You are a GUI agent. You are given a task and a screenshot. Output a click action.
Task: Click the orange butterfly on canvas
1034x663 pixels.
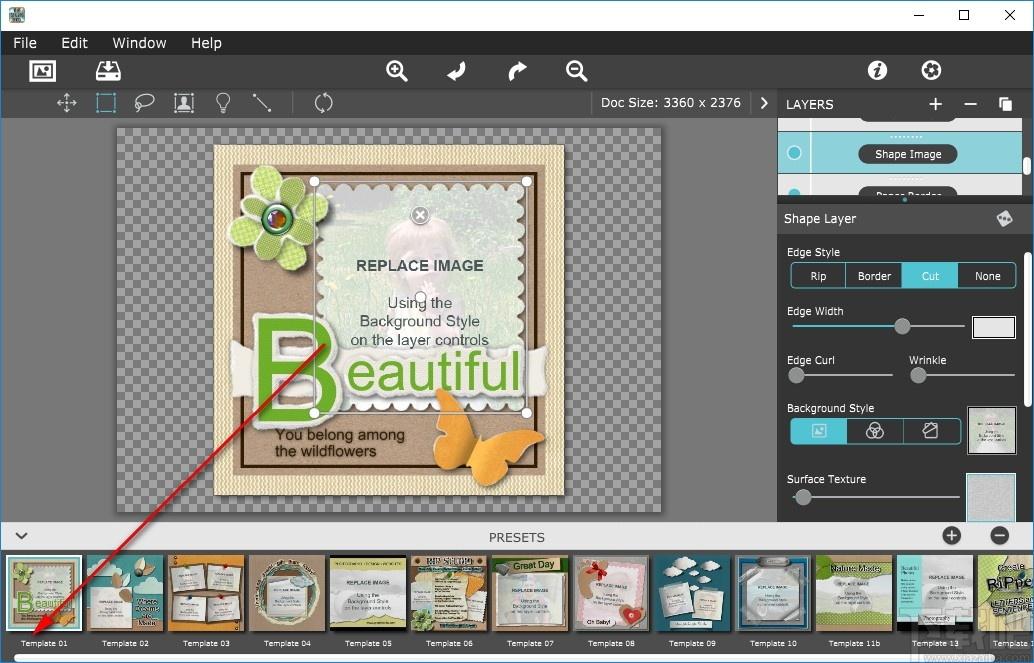click(485, 440)
